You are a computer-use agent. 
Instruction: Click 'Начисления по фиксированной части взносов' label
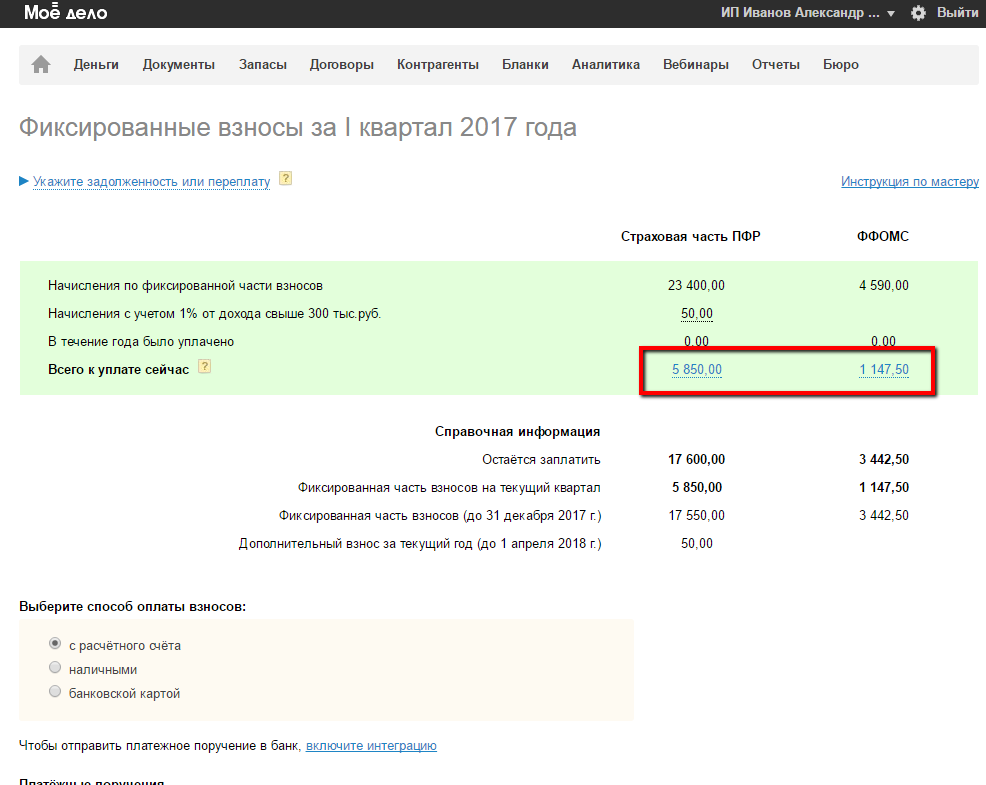pyautogui.click(x=186, y=286)
